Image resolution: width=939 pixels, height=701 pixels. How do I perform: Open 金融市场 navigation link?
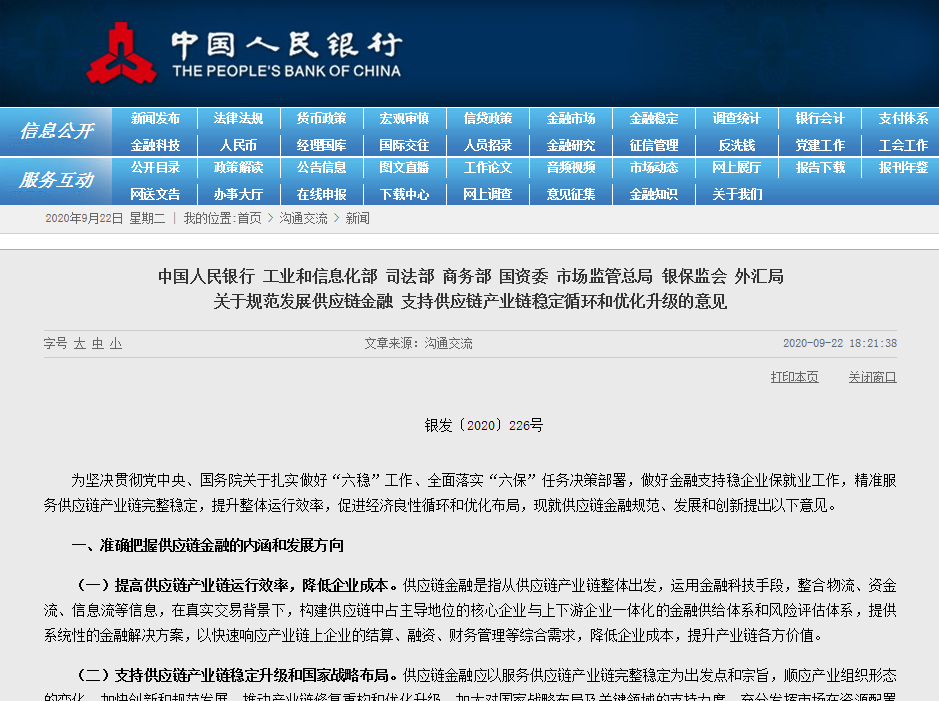[x=571, y=119]
